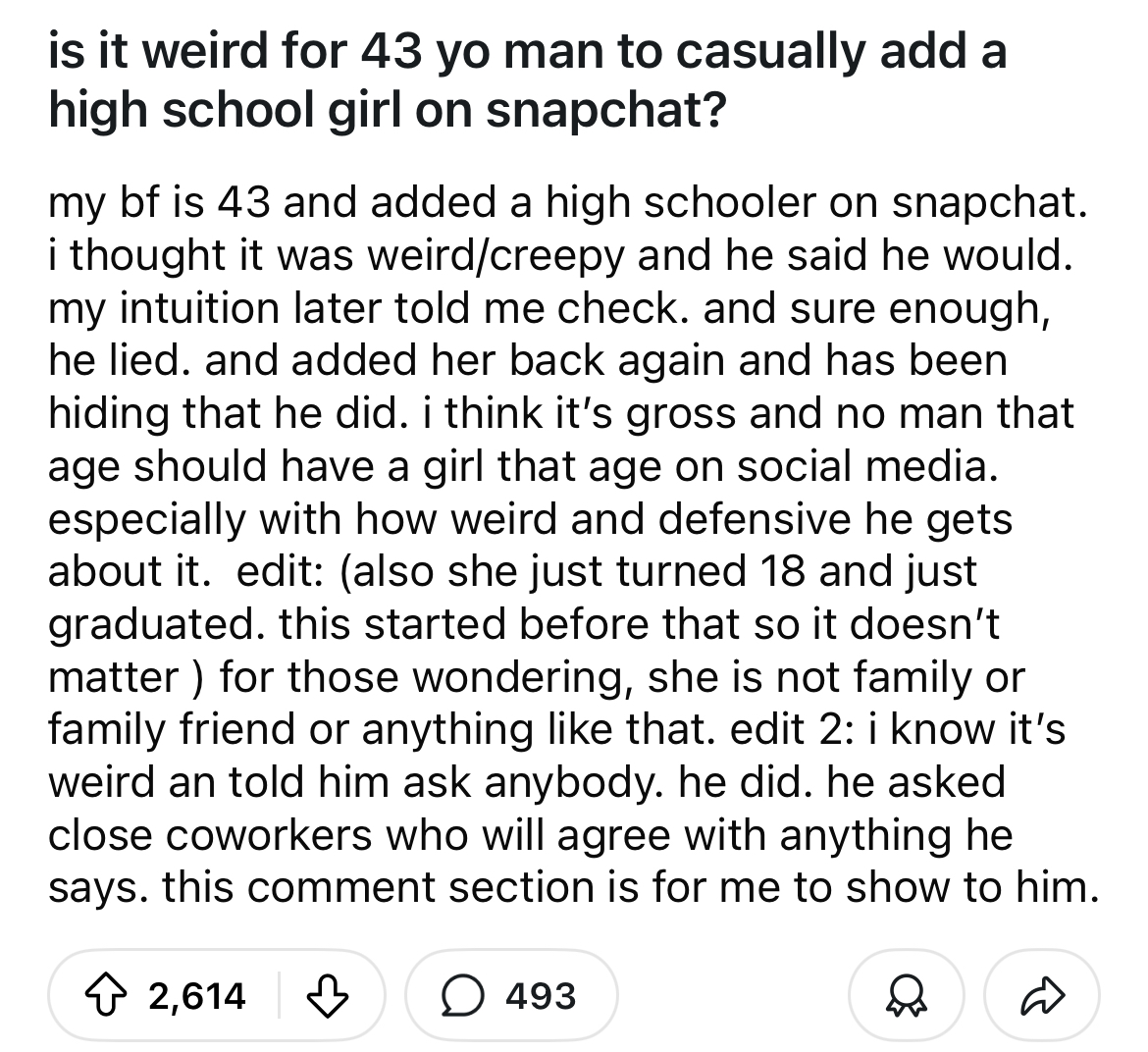
Task: Click the phrase 'social media' in body
Action: pyautogui.click(x=867, y=465)
